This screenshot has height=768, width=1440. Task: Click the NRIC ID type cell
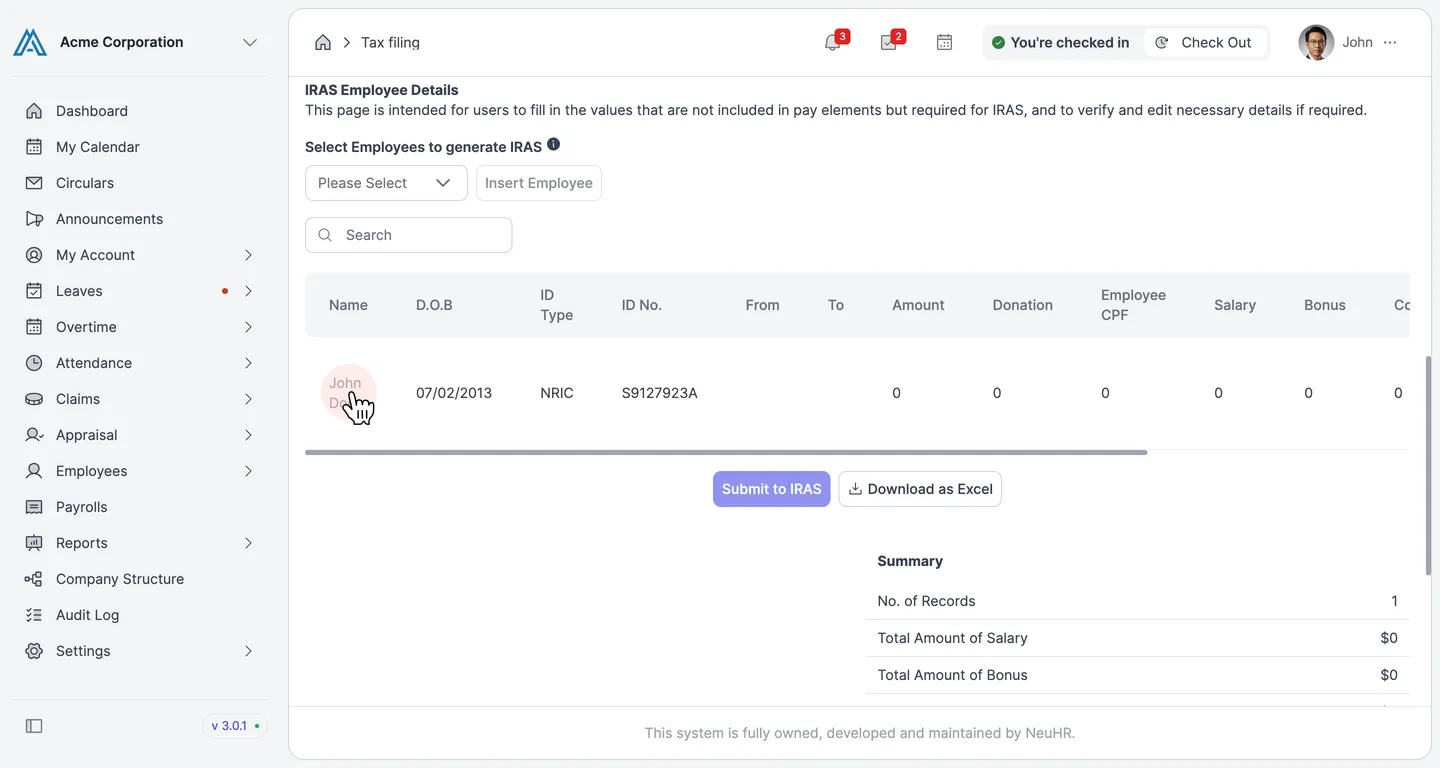coord(557,393)
